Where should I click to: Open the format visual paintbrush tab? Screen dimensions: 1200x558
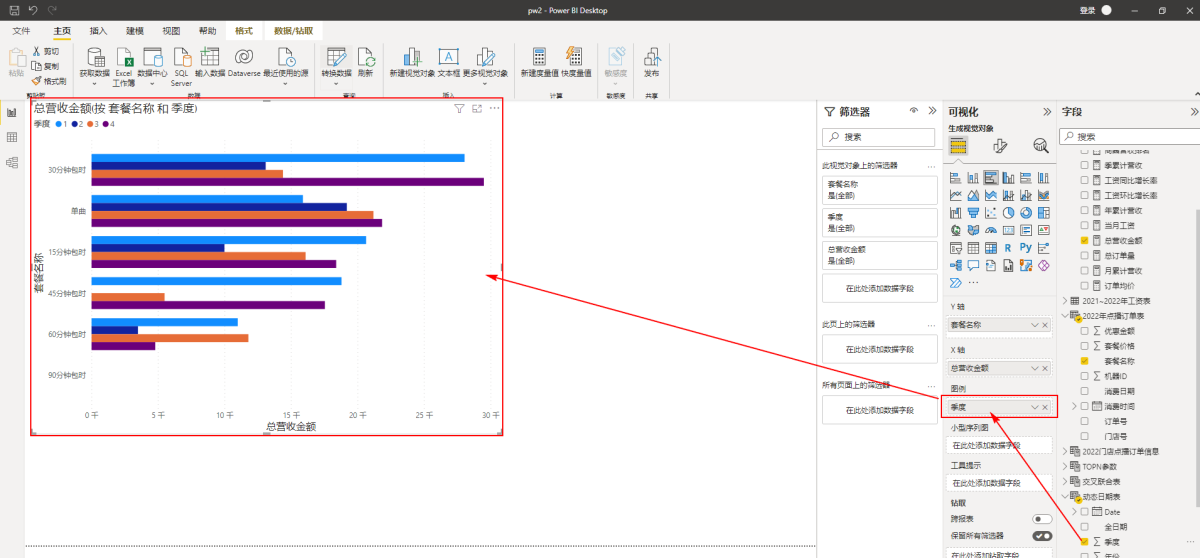pos(1000,146)
